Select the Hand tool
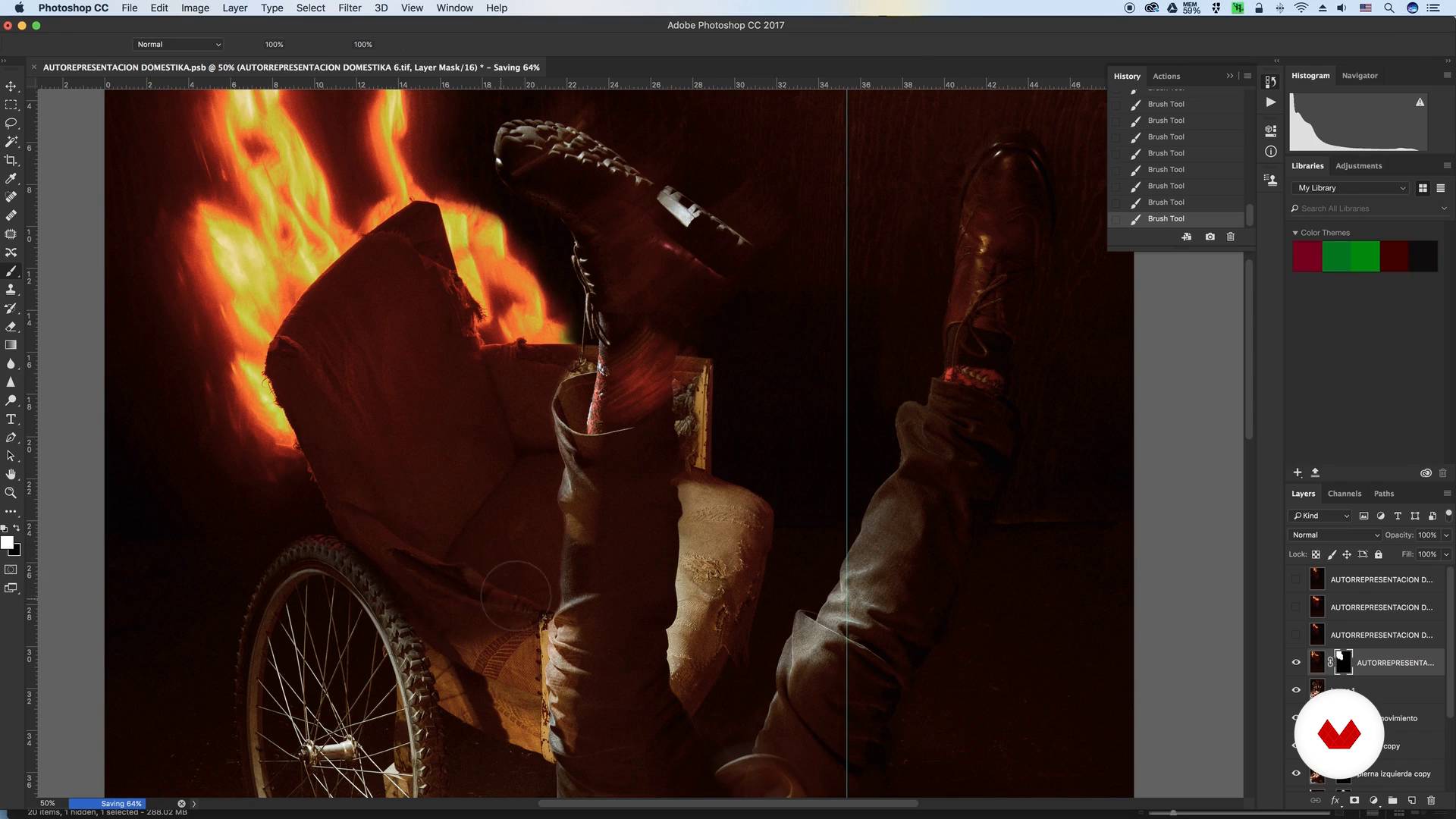Viewport: 1456px width, 819px height. pyautogui.click(x=11, y=475)
